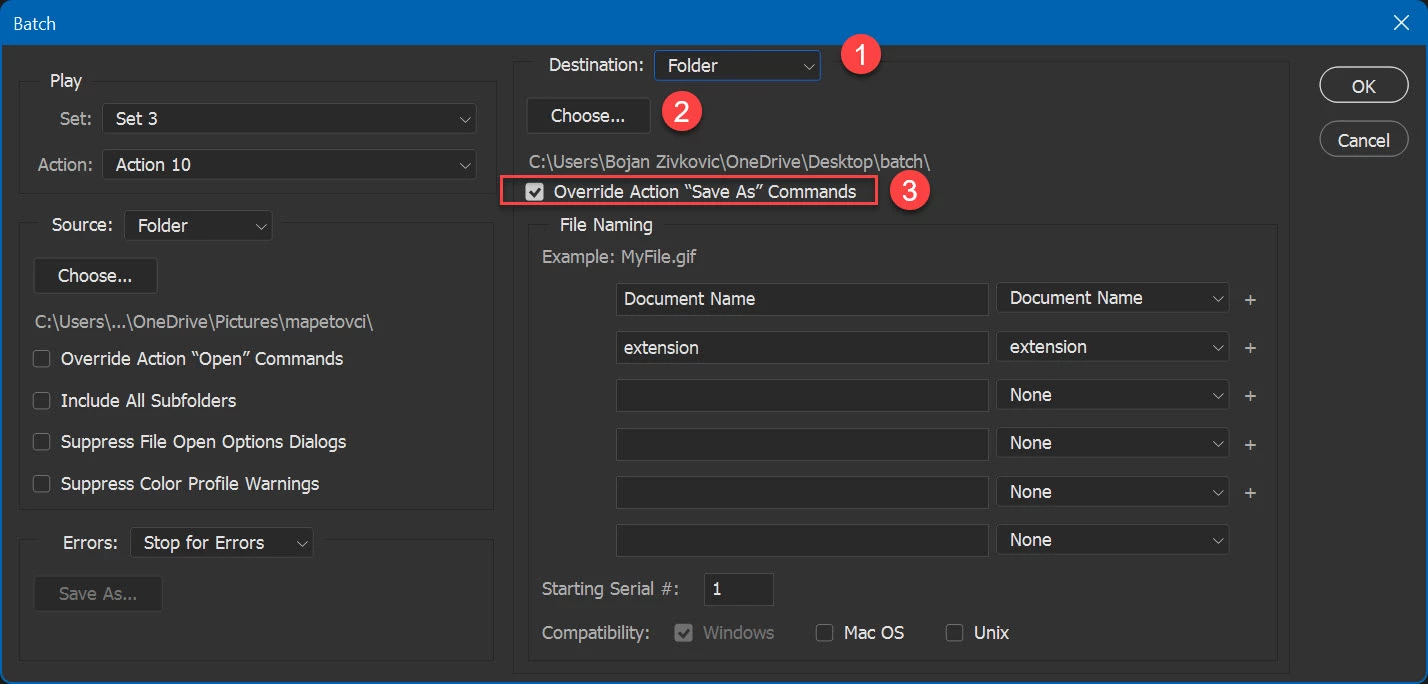Uncheck Override Action "Save As" Commands

535,192
